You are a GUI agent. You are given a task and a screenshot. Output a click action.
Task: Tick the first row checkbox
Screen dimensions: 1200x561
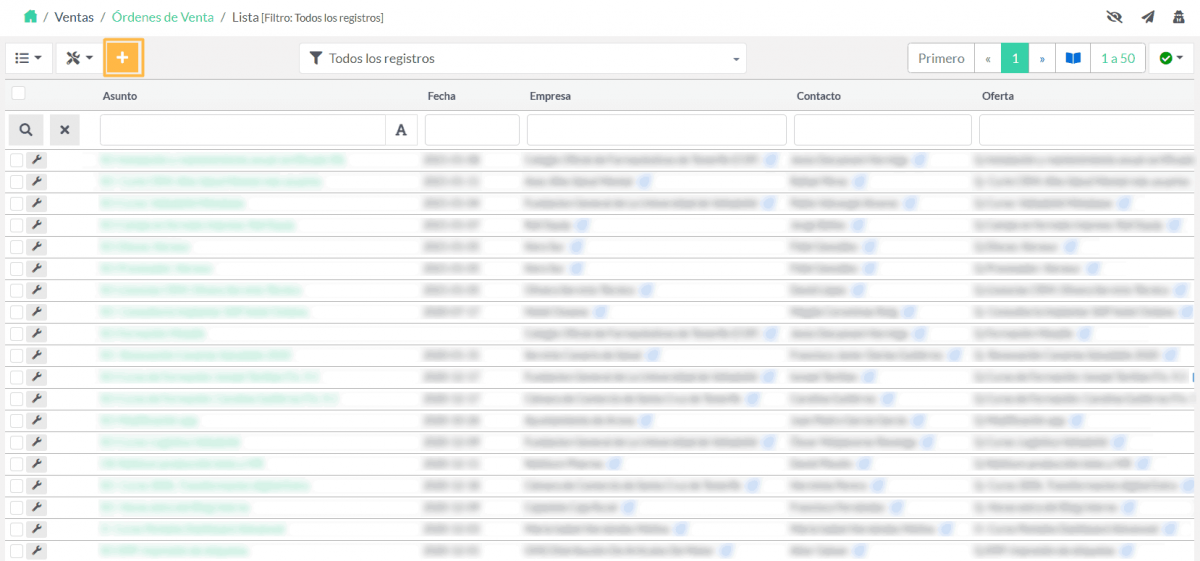pyautogui.click(x=17, y=159)
